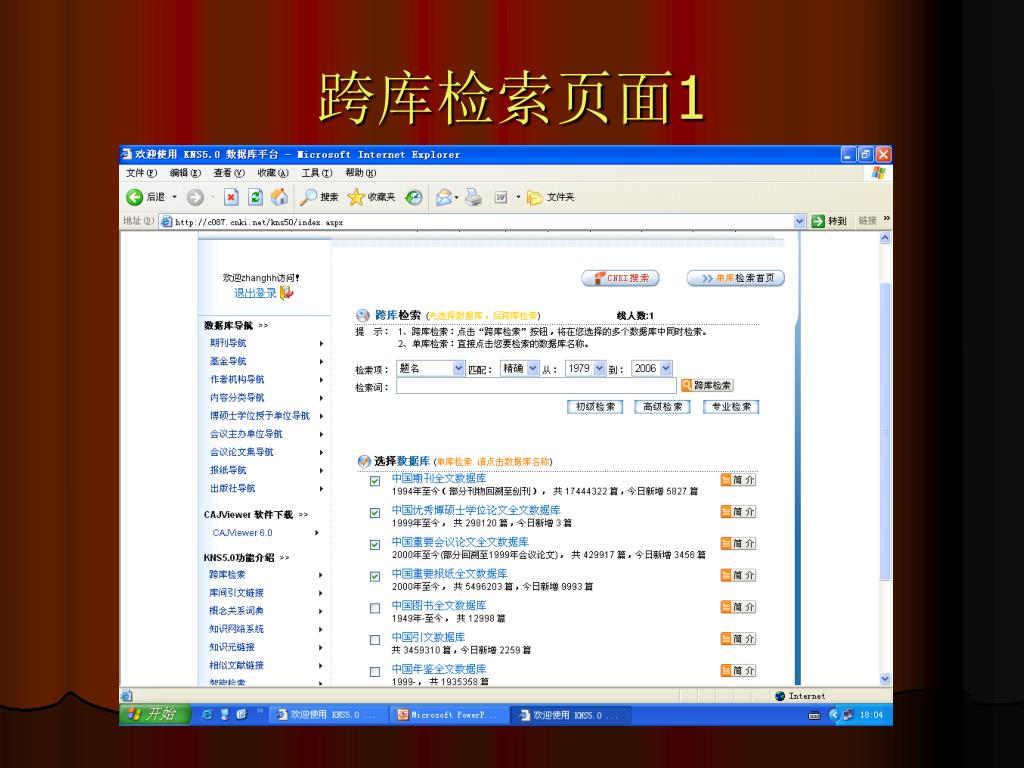This screenshot has height=768, width=1024.
Task: Click the IE Back arrow icon
Action: 135,197
